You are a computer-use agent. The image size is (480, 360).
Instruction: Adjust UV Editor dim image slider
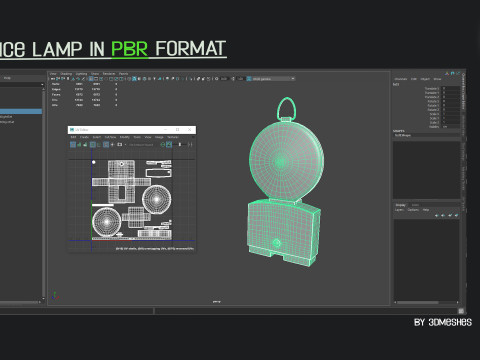180,145
